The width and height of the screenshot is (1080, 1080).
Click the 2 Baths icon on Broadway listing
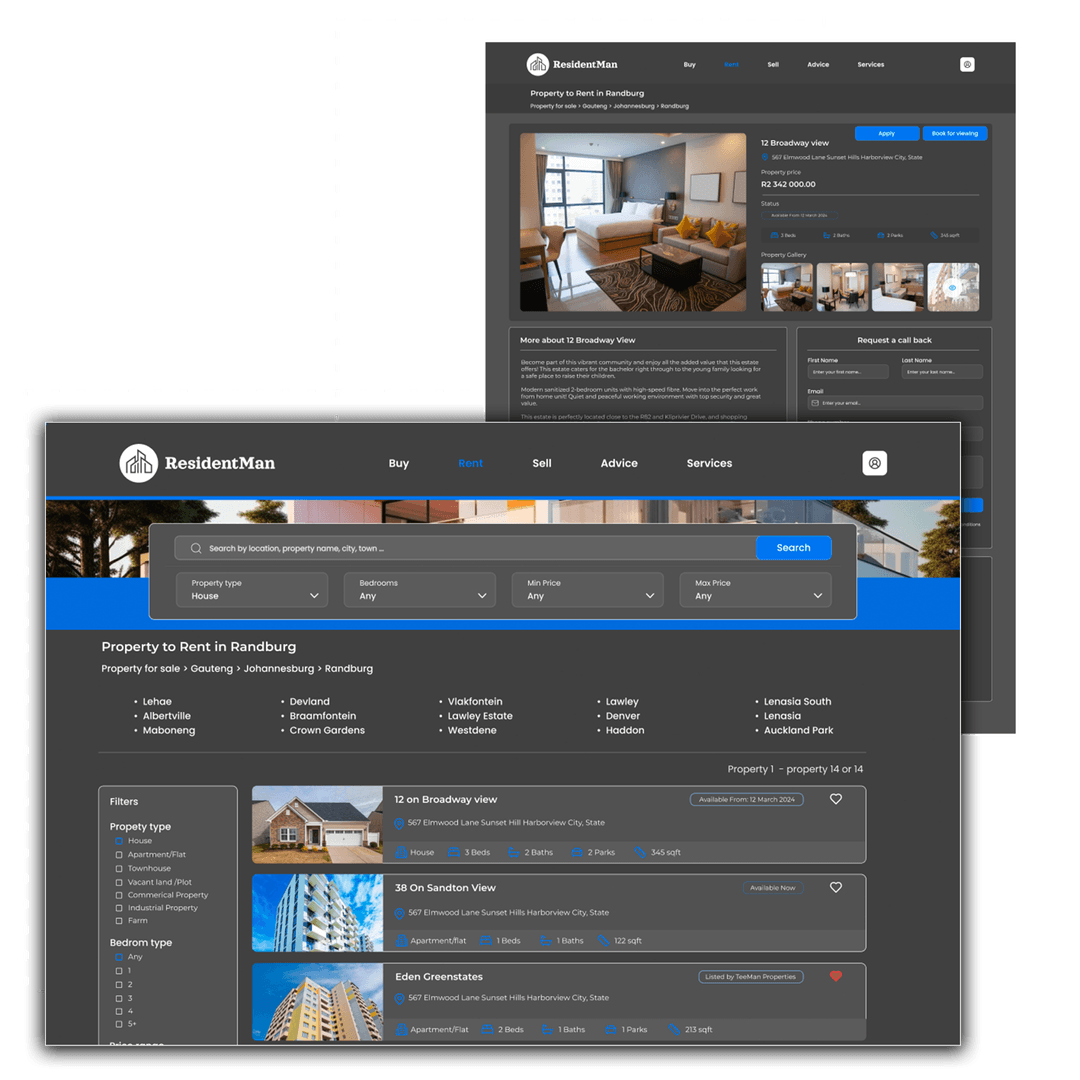[514, 852]
